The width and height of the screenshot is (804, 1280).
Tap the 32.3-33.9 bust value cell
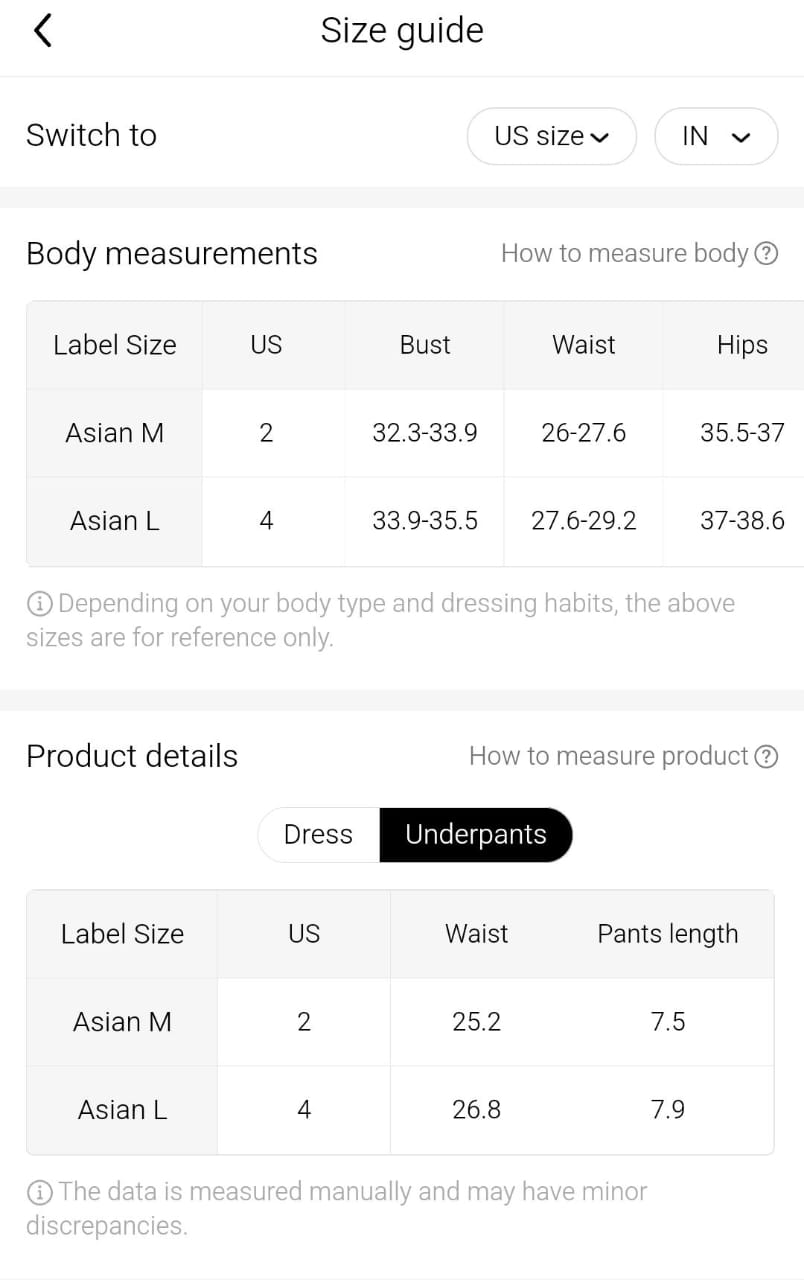[x=425, y=433]
